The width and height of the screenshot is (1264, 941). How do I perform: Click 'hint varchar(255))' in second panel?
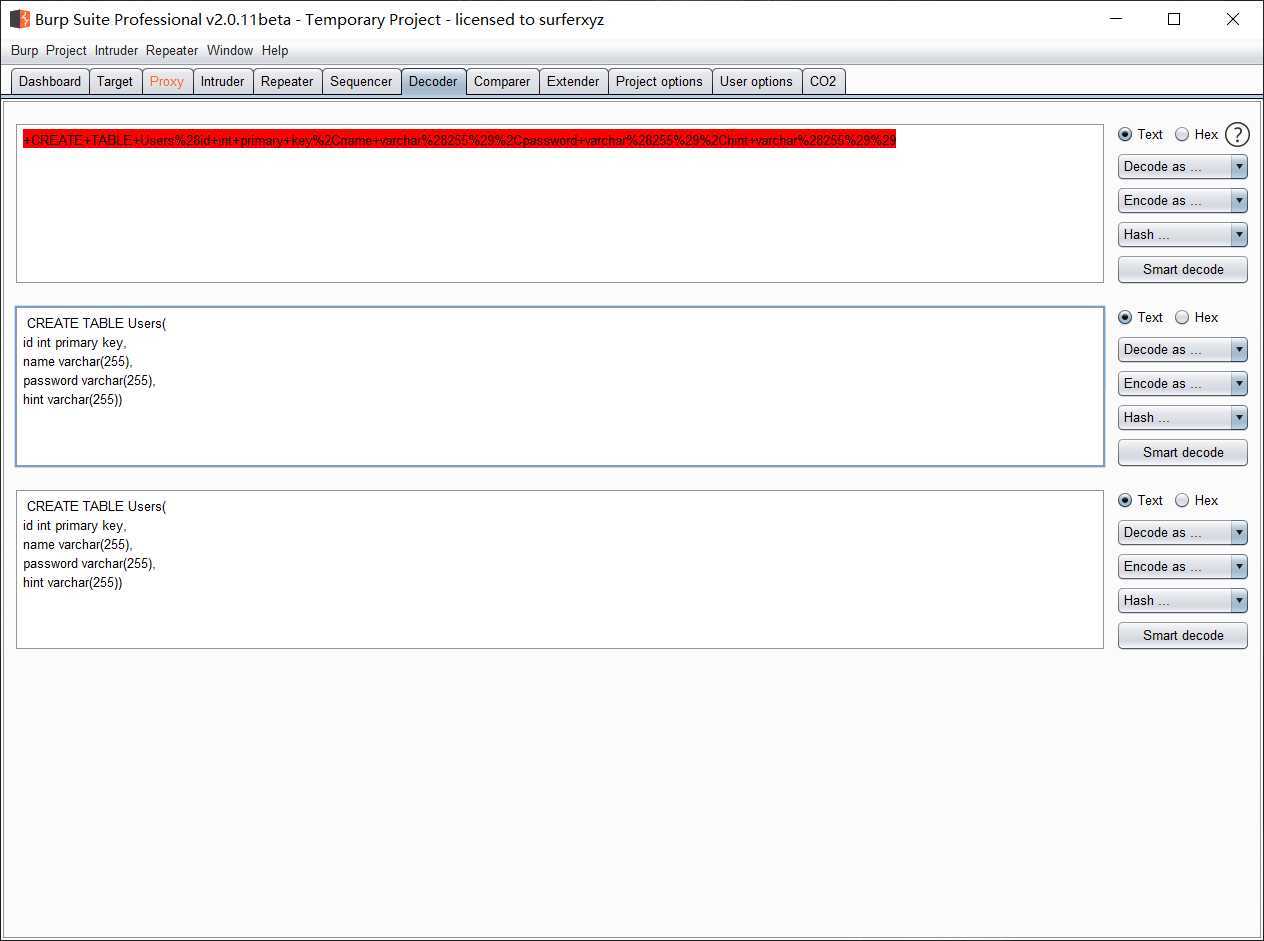click(x=72, y=399)
